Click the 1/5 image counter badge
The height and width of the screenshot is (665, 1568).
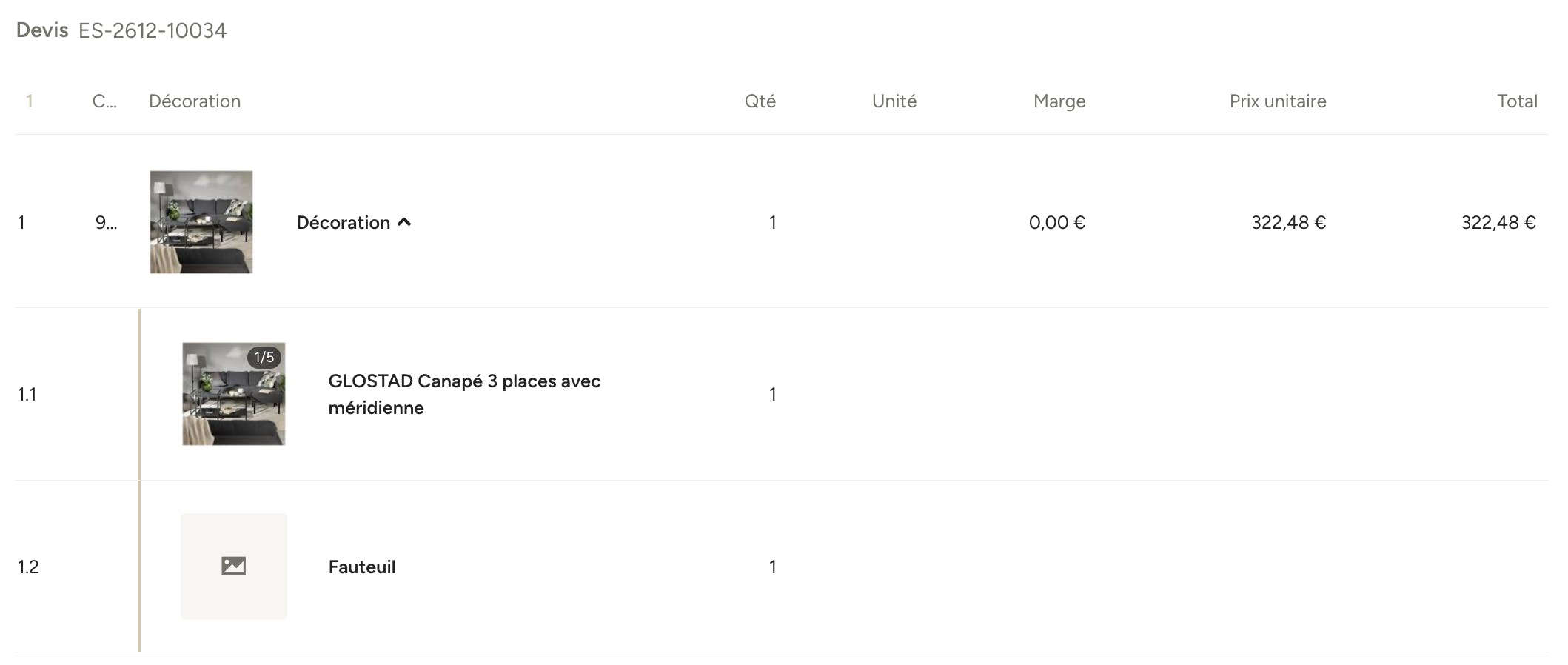264,357
